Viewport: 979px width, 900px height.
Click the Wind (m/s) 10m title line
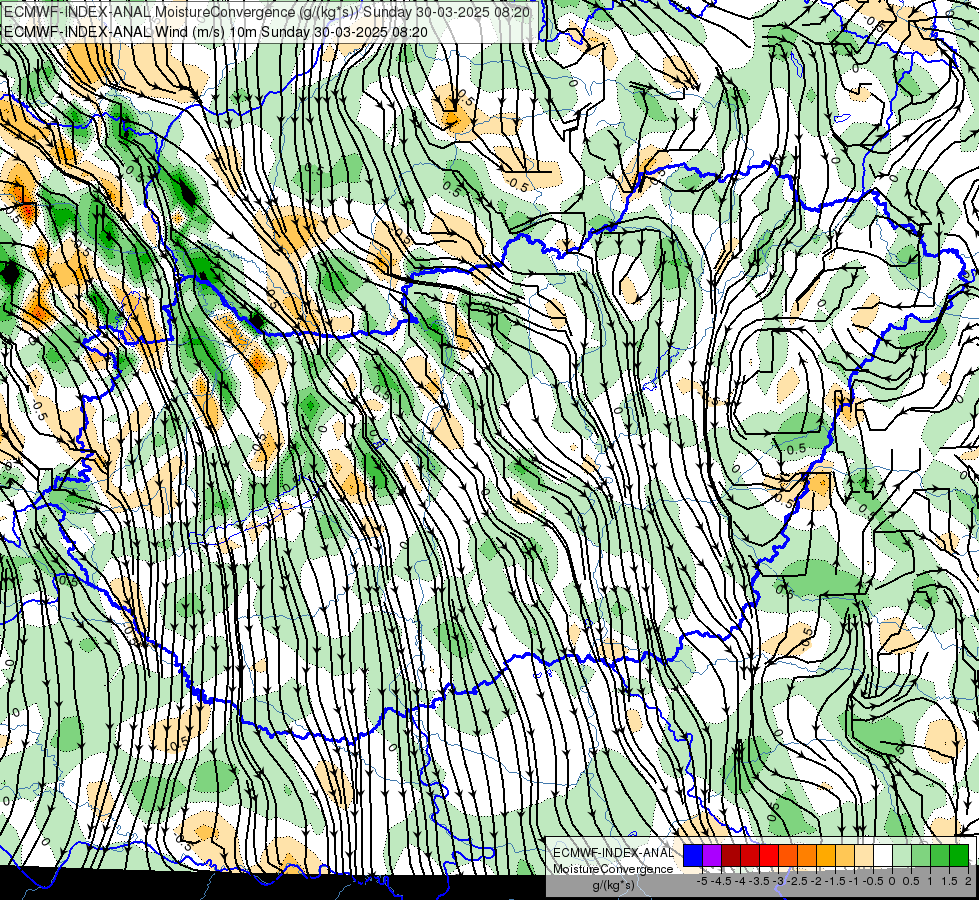tap(216, 31)
